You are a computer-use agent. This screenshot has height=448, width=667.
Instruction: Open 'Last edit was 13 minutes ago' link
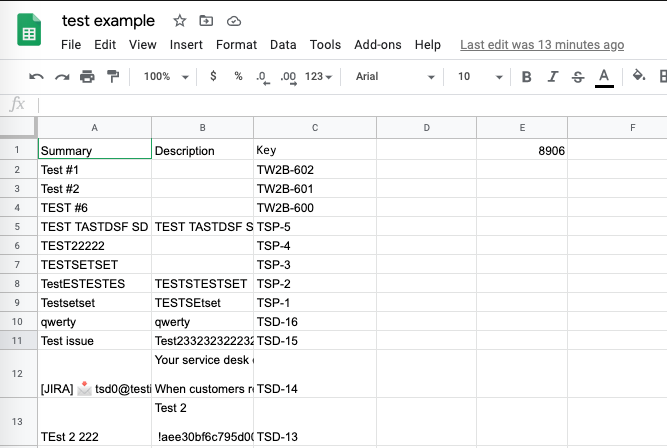(542, 45)
